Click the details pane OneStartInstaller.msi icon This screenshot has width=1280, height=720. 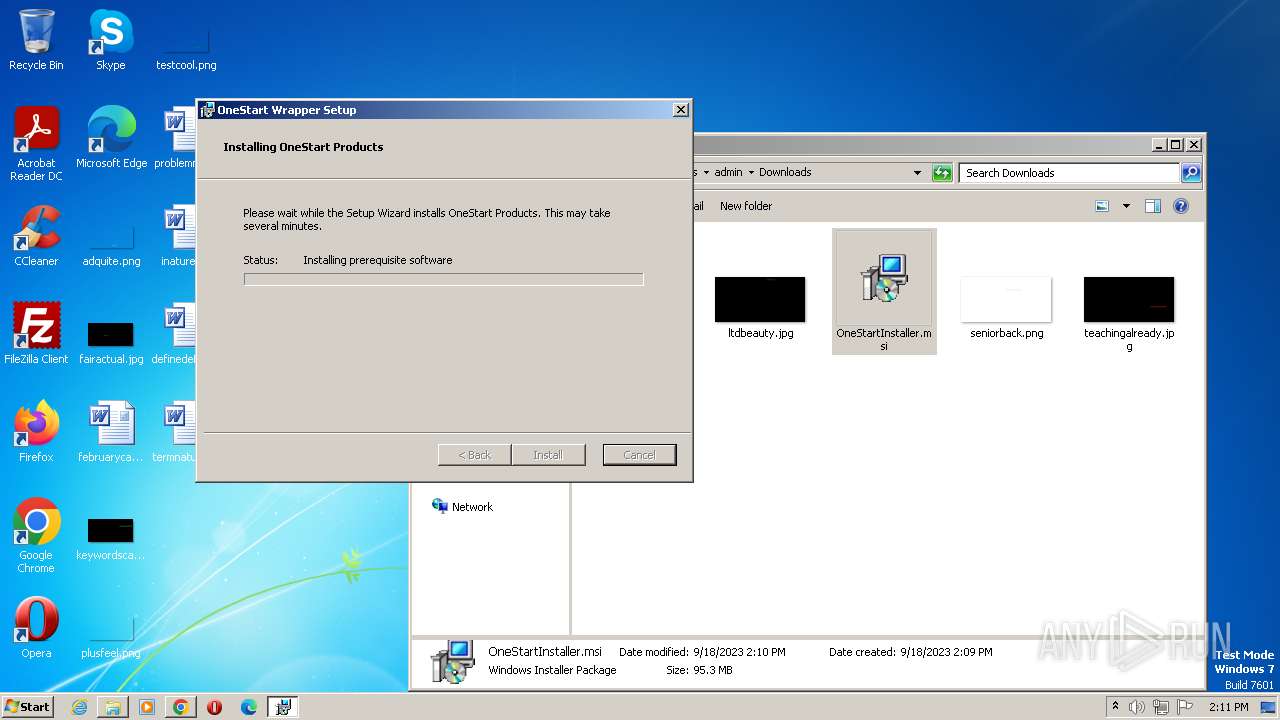tap(452, 661)
